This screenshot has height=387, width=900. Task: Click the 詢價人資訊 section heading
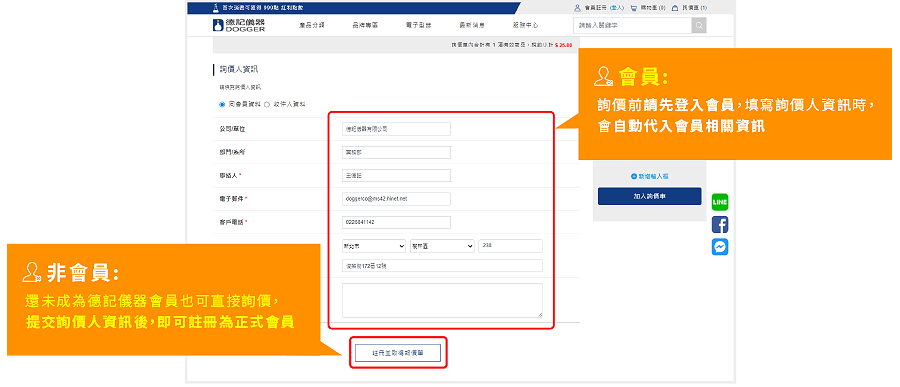239,69
